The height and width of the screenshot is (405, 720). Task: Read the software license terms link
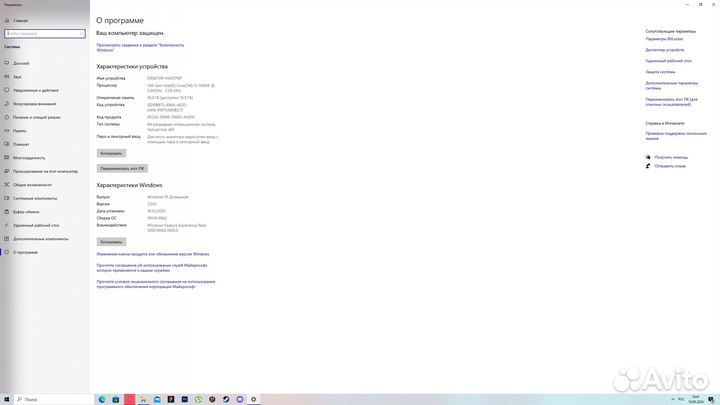point(156,284)
